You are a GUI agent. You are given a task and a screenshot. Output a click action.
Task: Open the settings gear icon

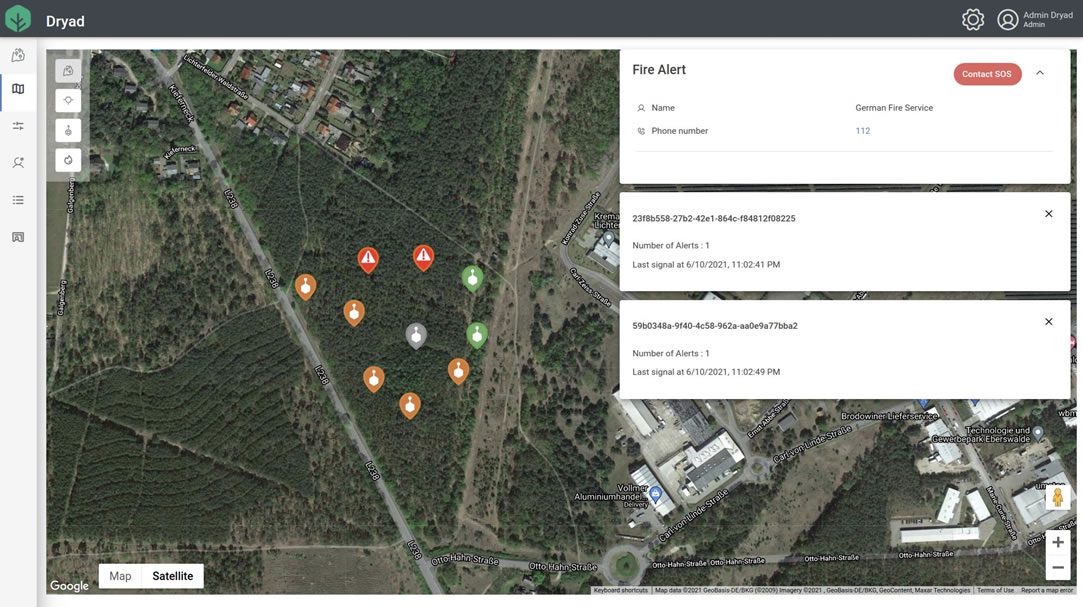pyautogui.click(x=972, y=20)
